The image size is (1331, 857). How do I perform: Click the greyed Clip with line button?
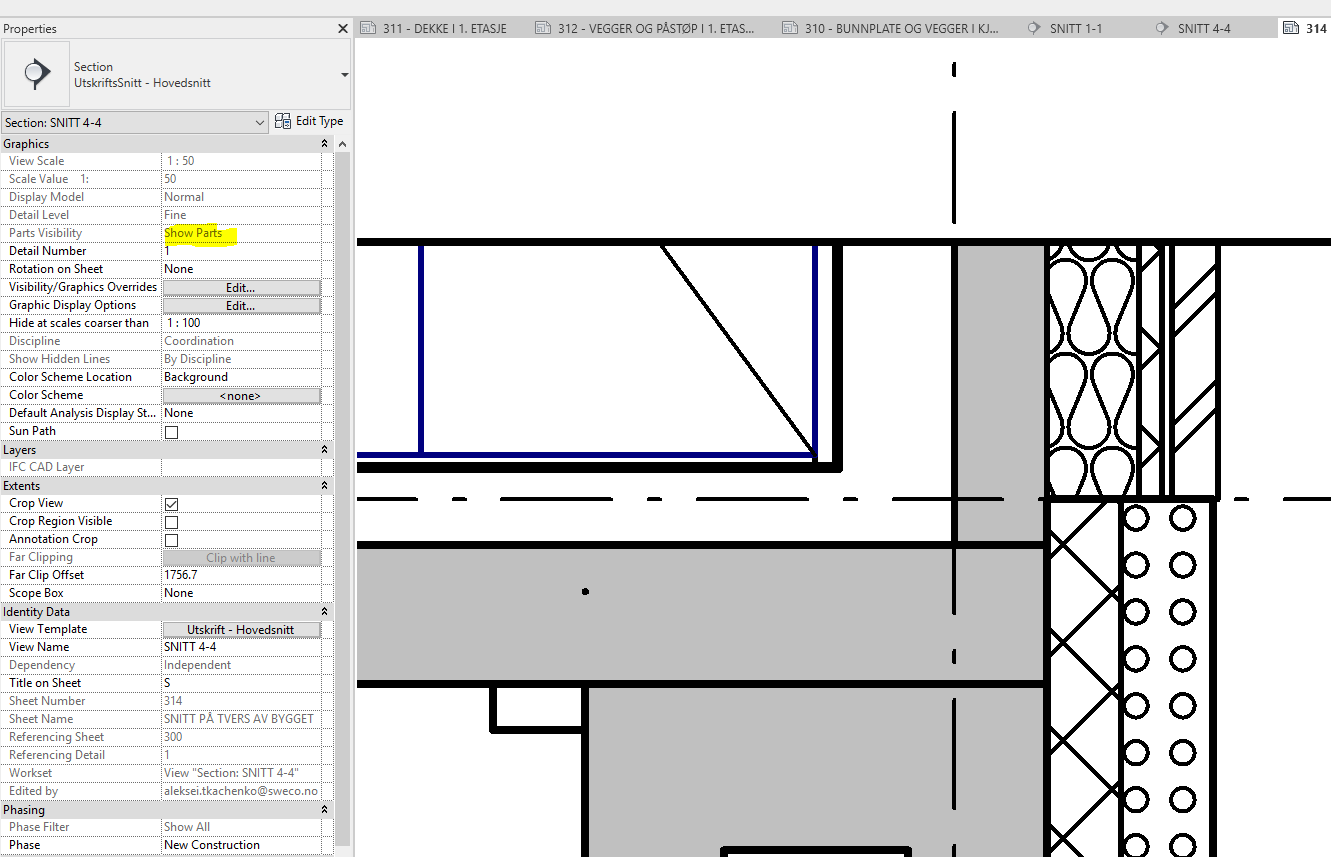(x=241, y=558)
